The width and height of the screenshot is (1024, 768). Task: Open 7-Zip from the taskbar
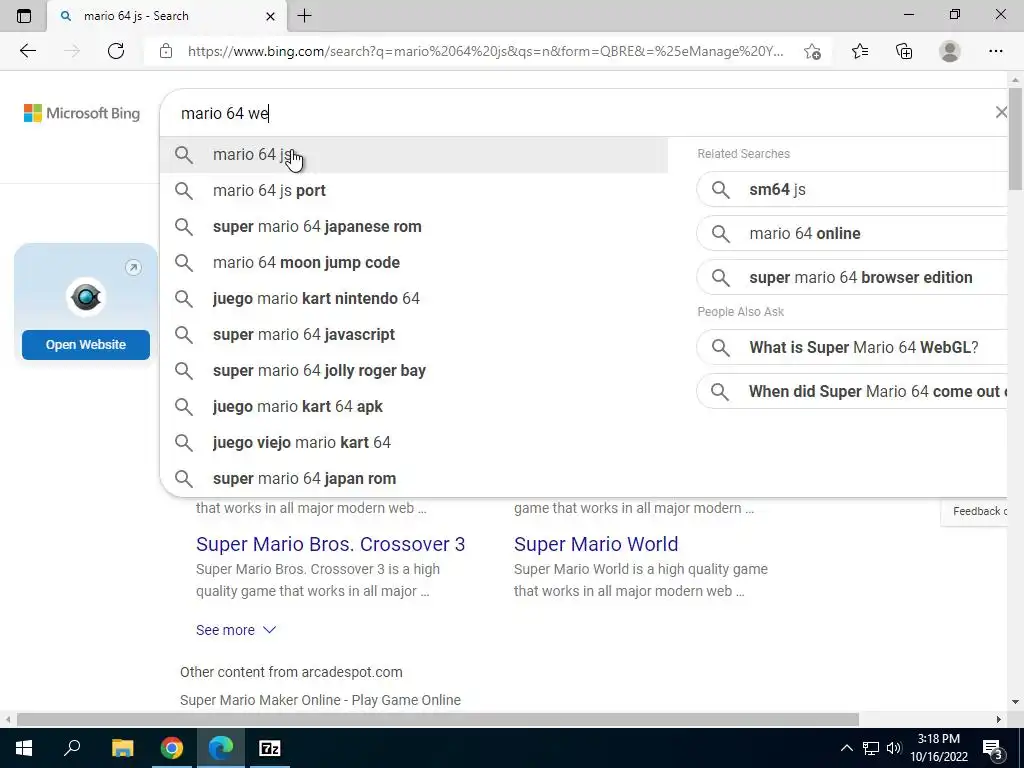point(270,748)
